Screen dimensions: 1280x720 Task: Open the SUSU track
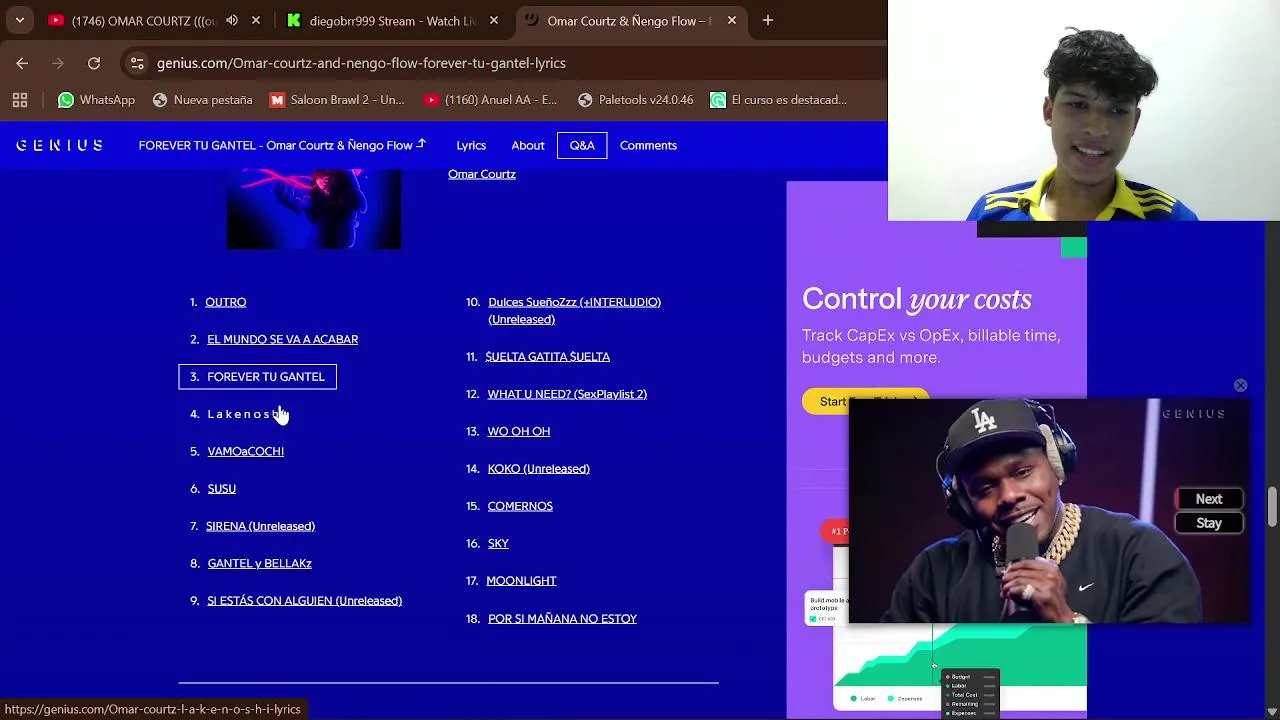click(x=221, y=489)
